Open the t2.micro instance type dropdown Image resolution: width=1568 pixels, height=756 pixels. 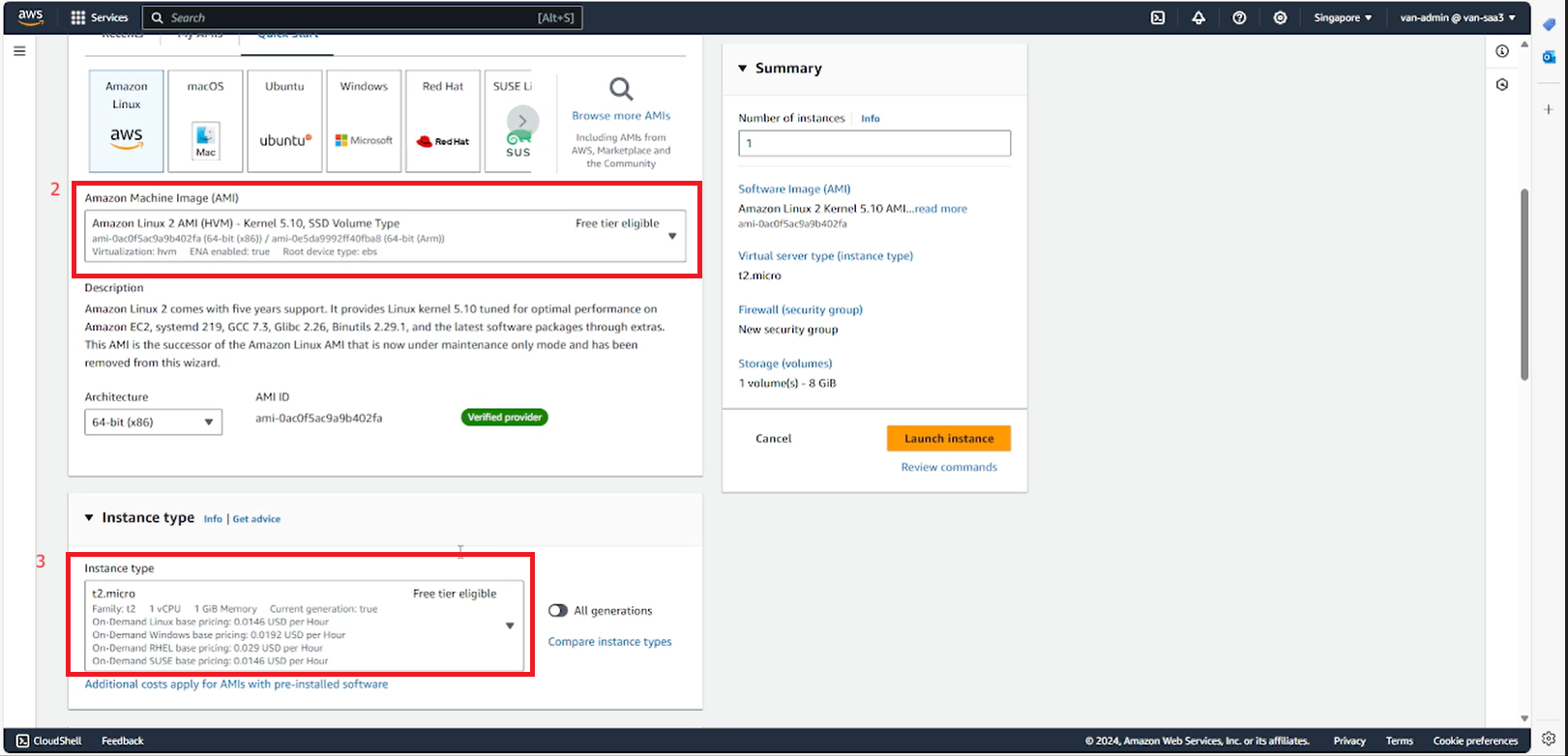(304, 625)
